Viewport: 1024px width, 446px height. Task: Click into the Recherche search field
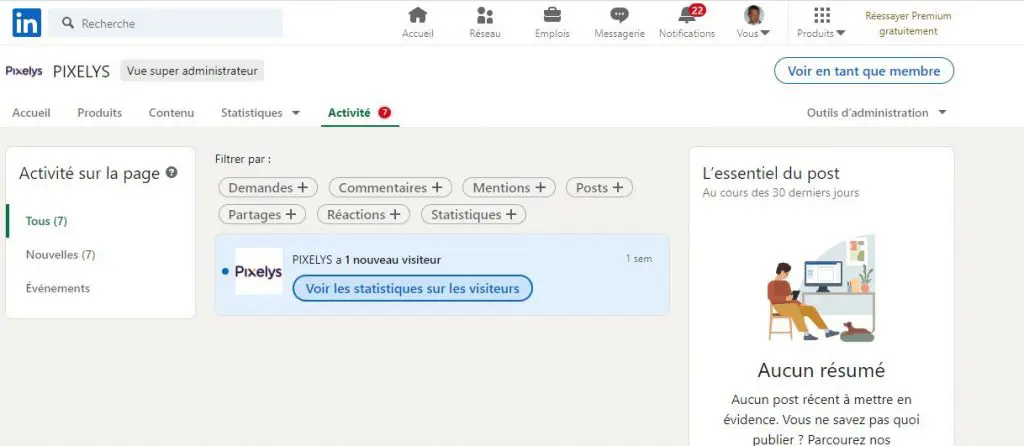pos(166,23)
